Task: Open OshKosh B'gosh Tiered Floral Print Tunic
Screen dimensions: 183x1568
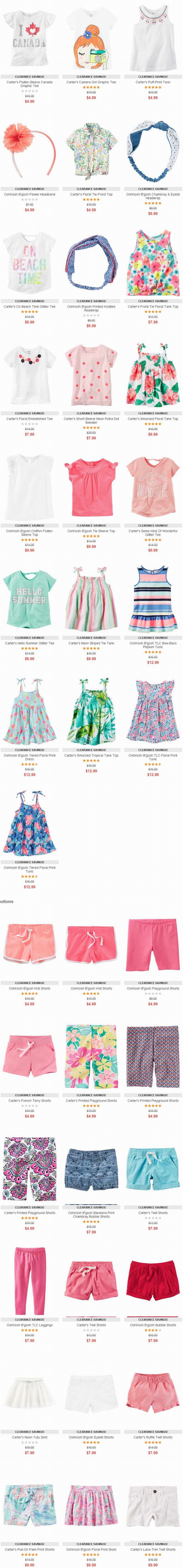Action: [29, 869]
